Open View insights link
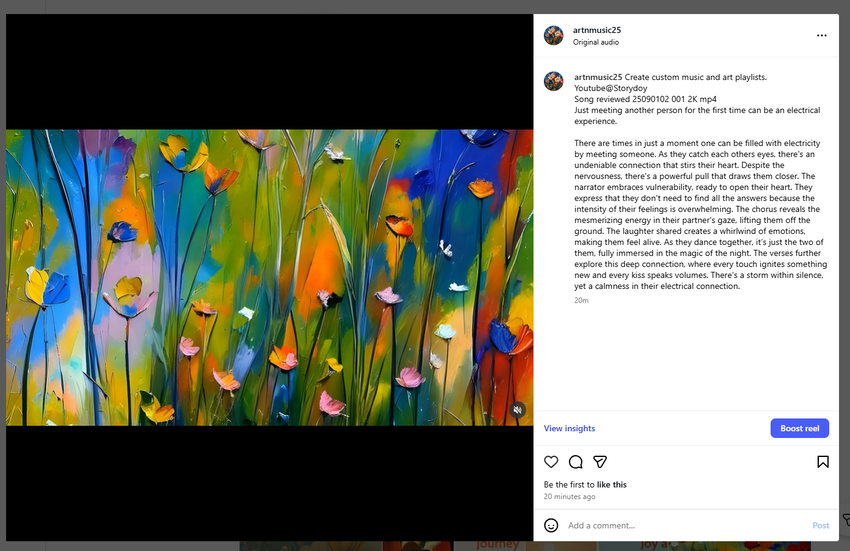Screen dimensions: 850x551 click(569, 428)
